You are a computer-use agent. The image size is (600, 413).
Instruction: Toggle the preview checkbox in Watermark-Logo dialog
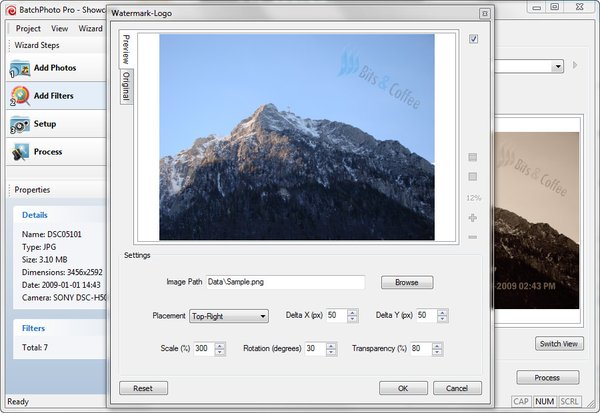[x=473, y=39]
